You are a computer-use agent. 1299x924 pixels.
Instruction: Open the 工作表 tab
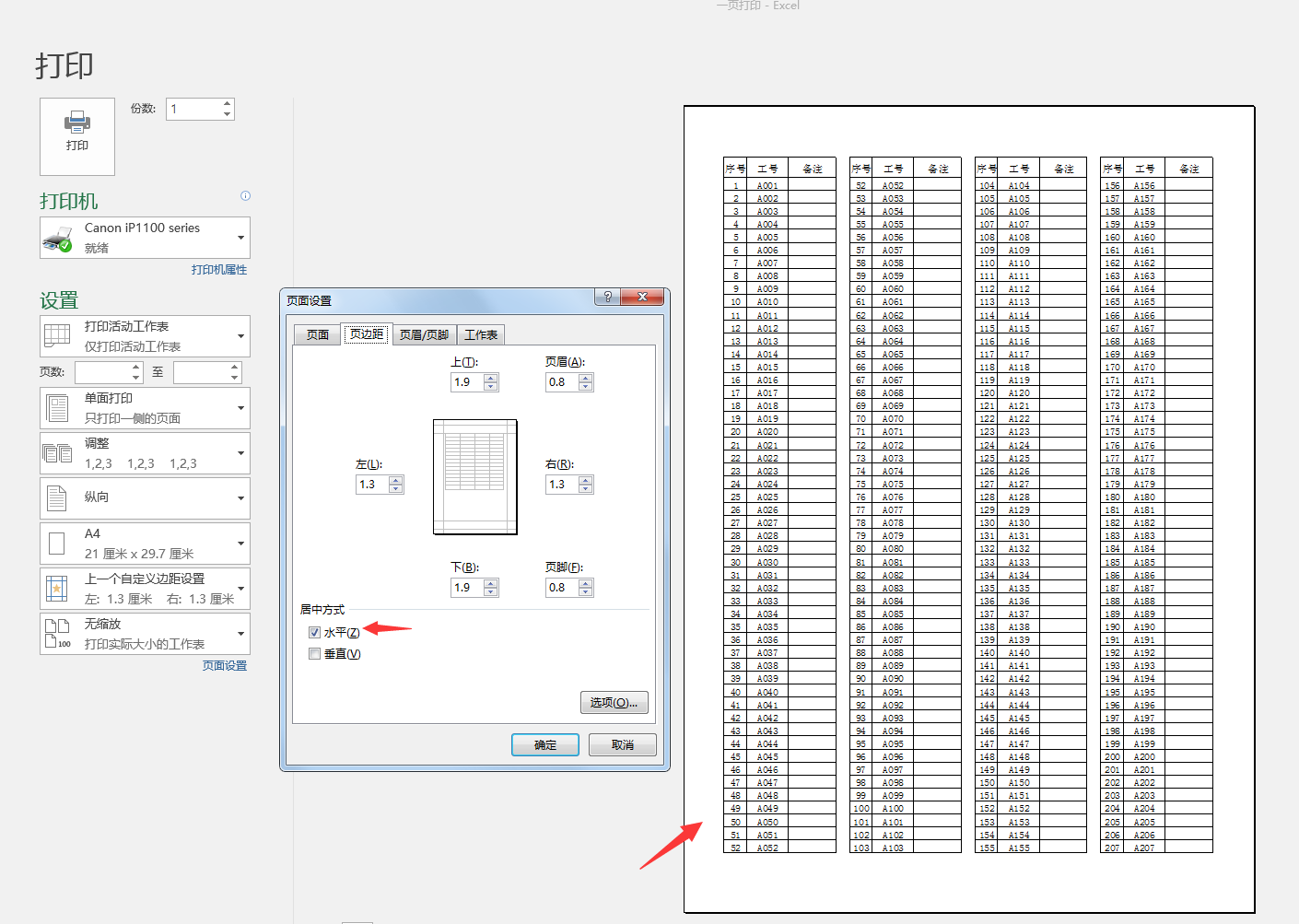click(x=481, y=334)
